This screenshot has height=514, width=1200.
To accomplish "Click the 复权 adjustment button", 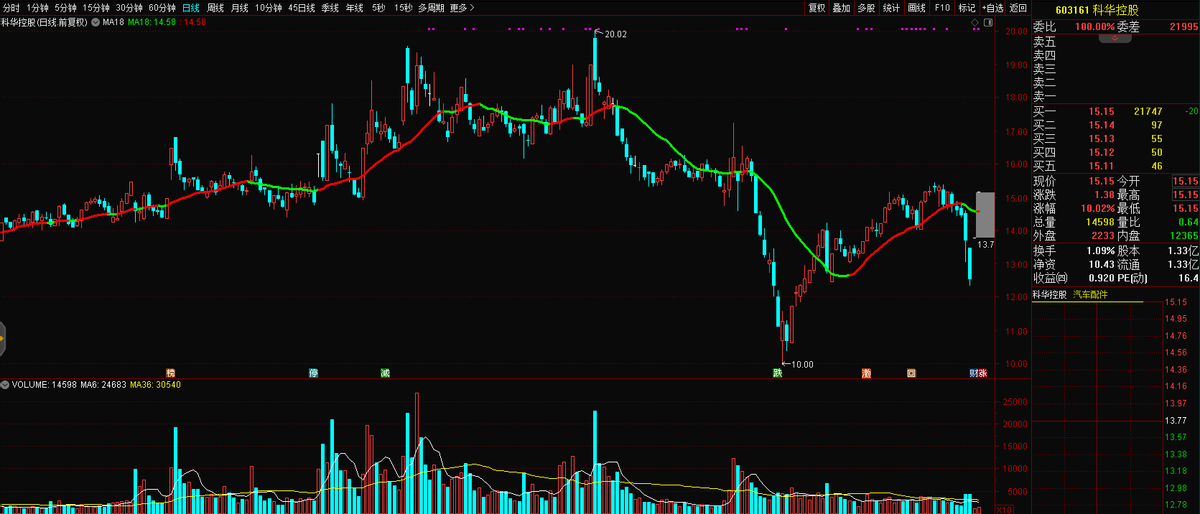I will 817,7.
